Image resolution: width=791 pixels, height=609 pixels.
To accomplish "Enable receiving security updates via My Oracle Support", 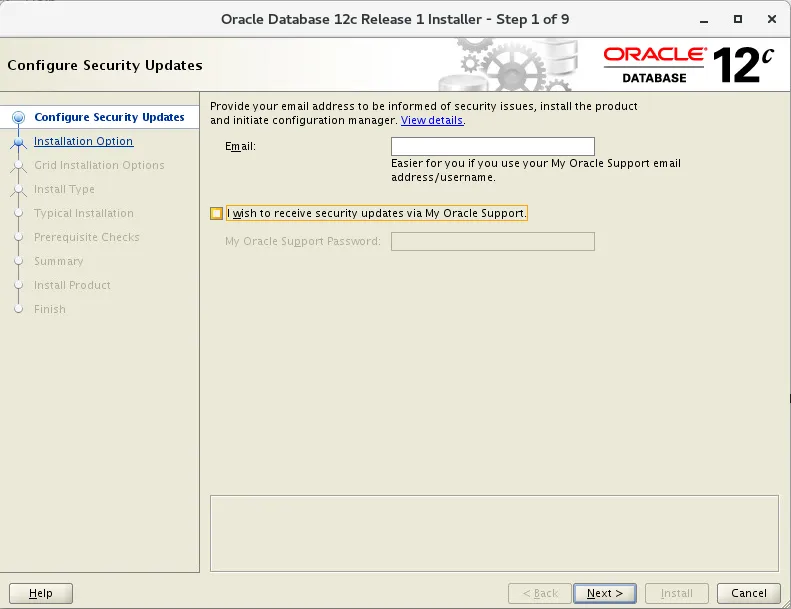I will click(x=216, y=213).
